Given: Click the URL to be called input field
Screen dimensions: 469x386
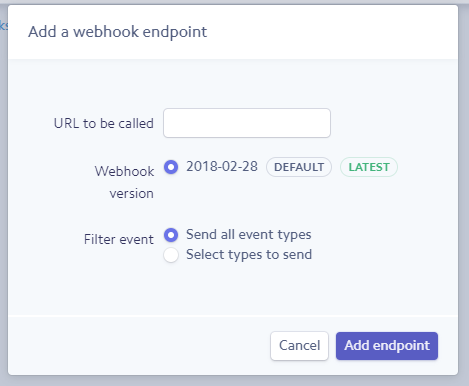Looking at the screenshot, I should pos(247,123).
